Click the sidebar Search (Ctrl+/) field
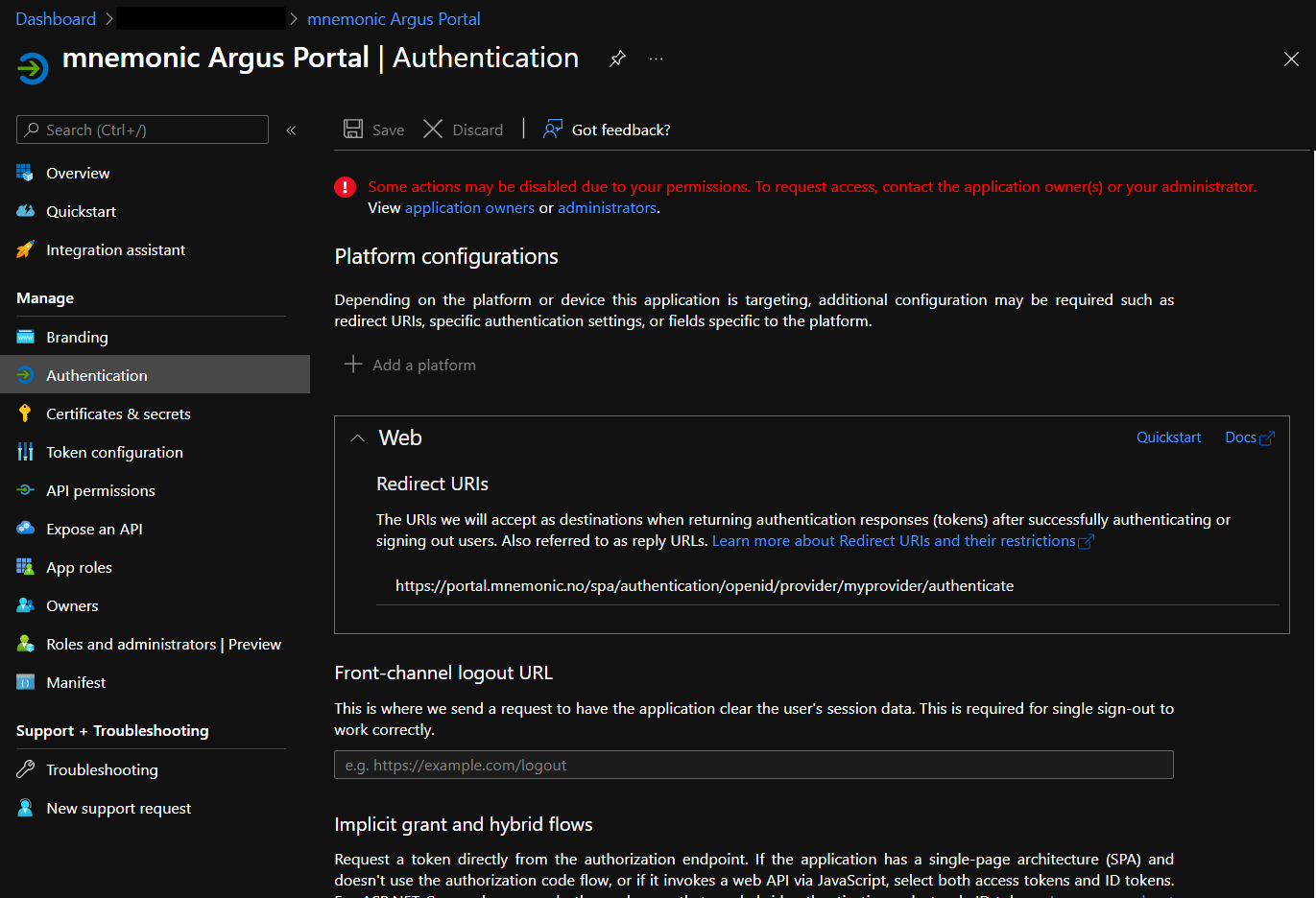This screenshot has width=1316, height=898. point(142,130)
